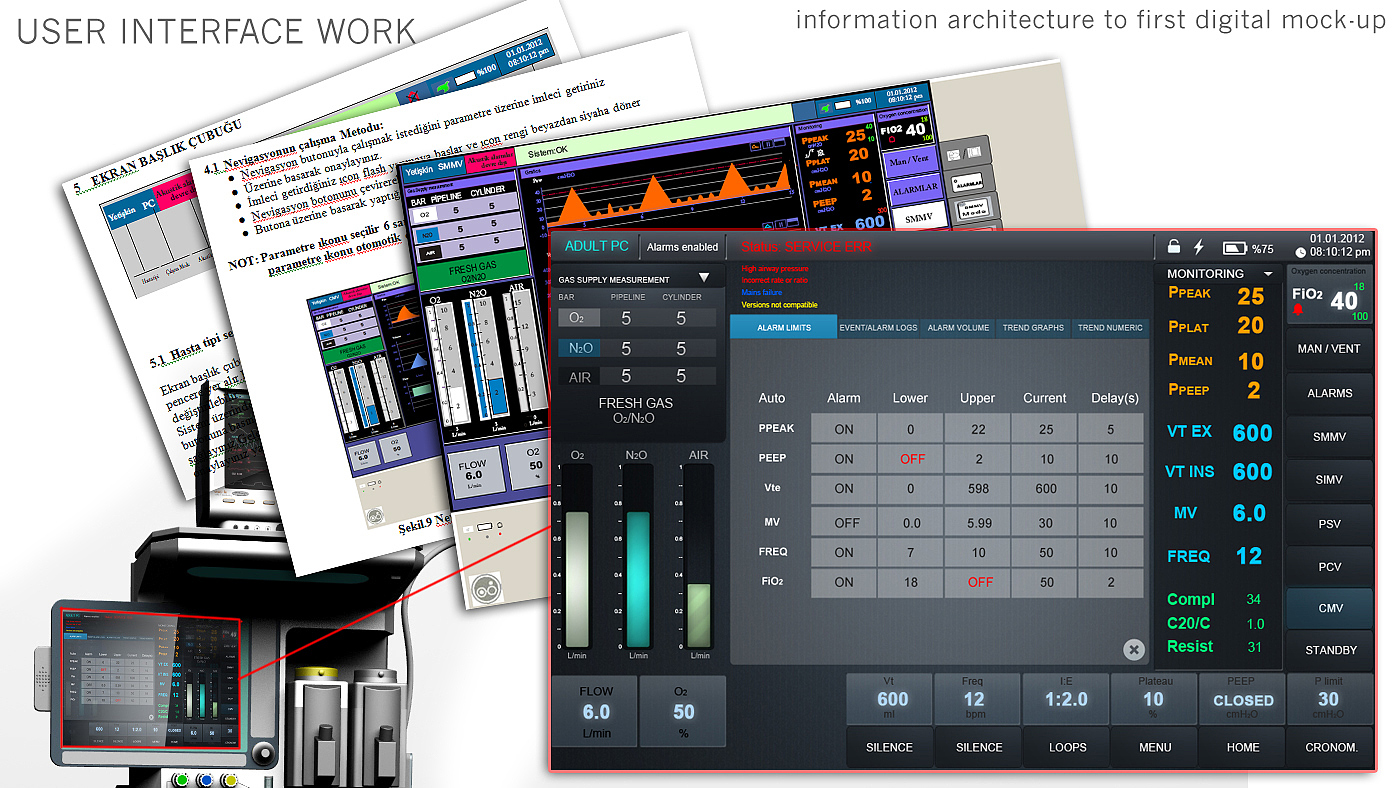
Task: Toggle the FREQ alarm ON cell
Action: [x=844, y=552]
